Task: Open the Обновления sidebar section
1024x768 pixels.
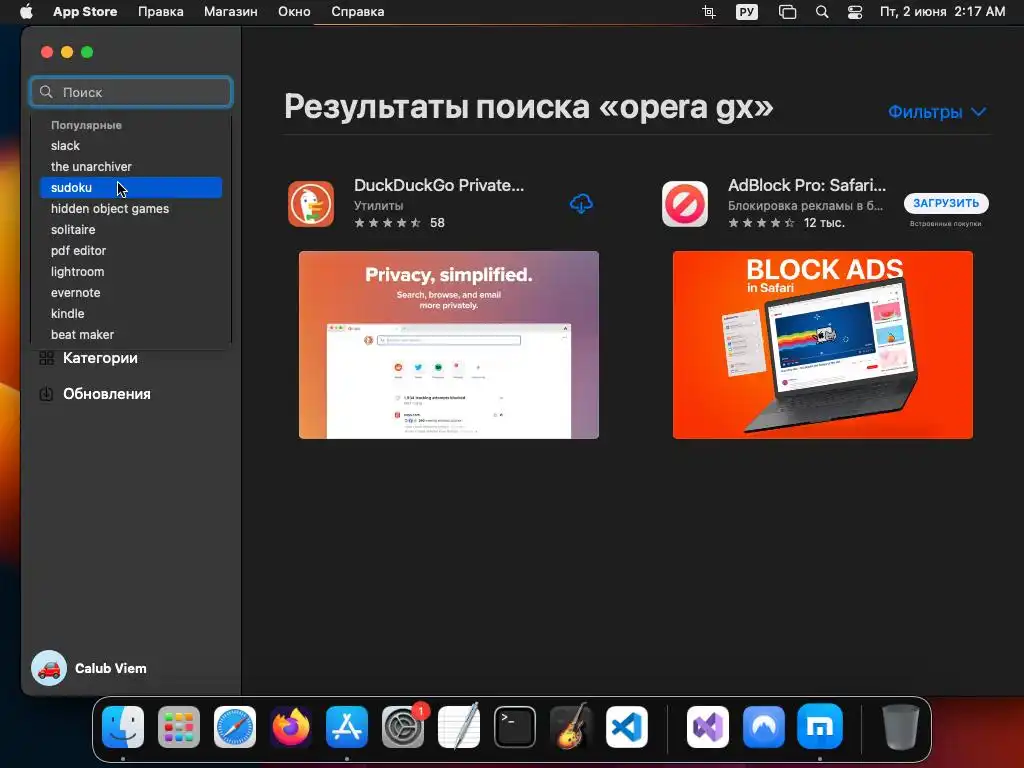Action: pyautogui.click(x=106, y=394)
